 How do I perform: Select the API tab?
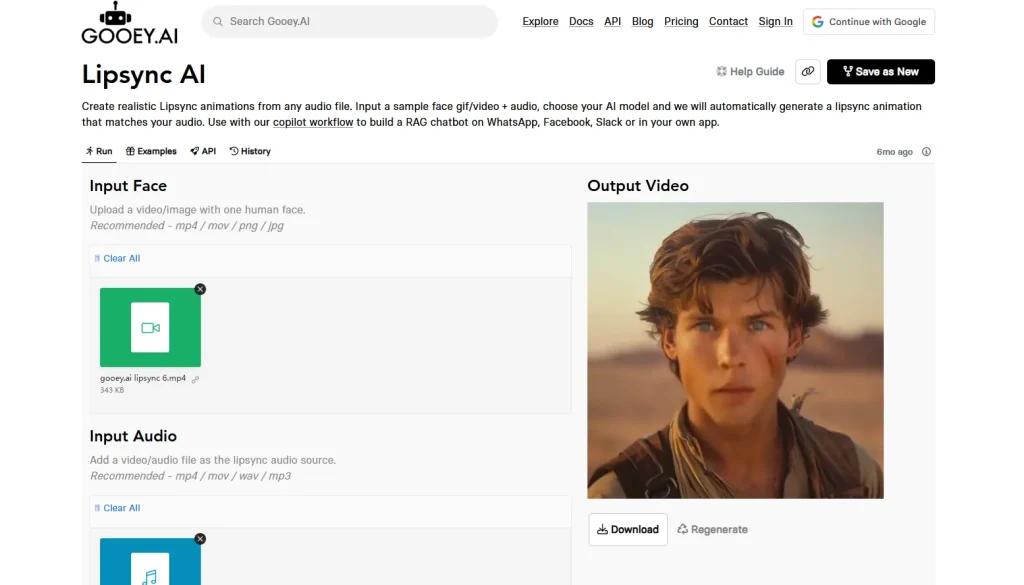(203, 151)
